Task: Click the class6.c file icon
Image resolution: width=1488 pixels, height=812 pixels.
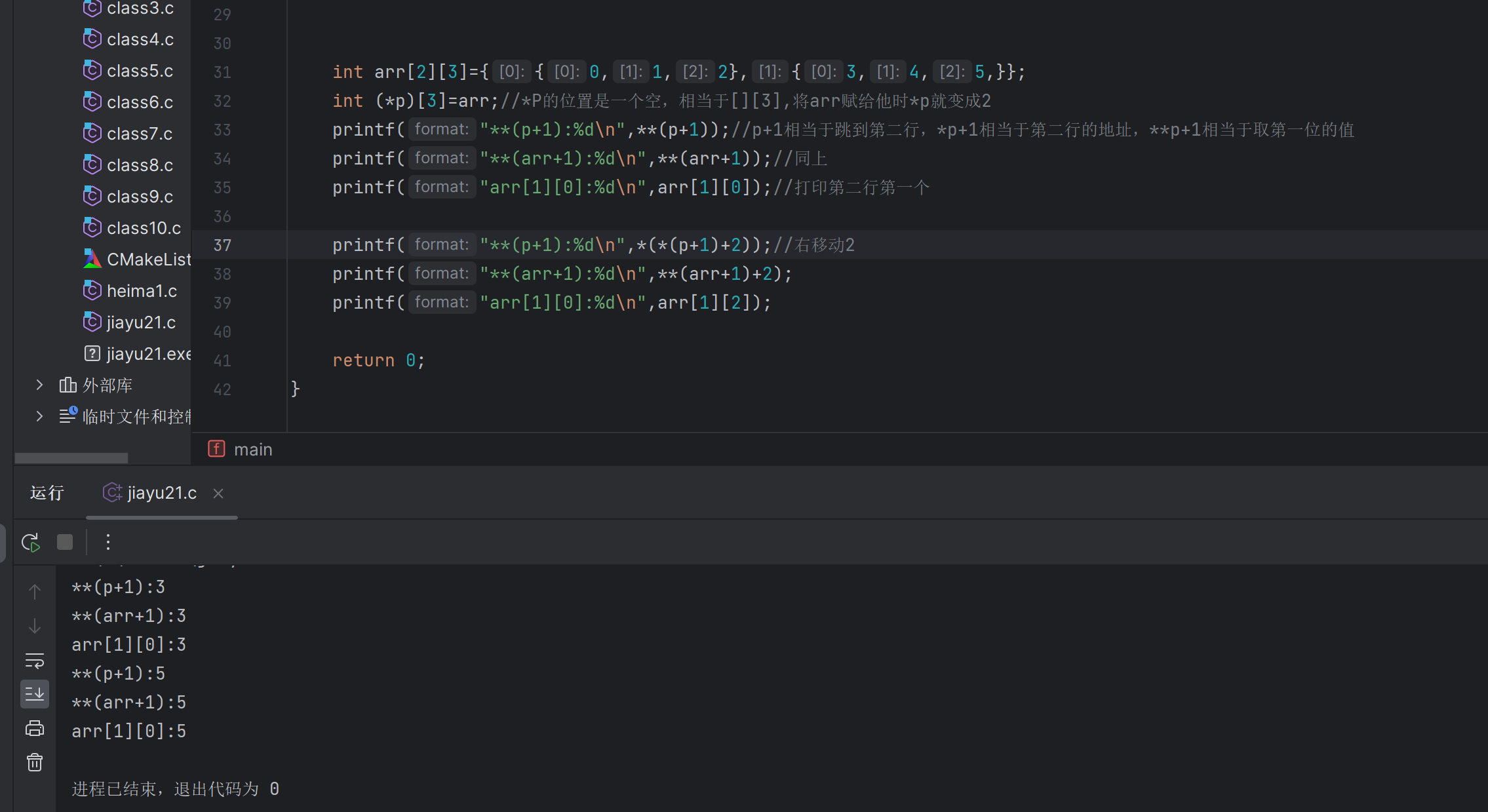Action: pos(92,102)
